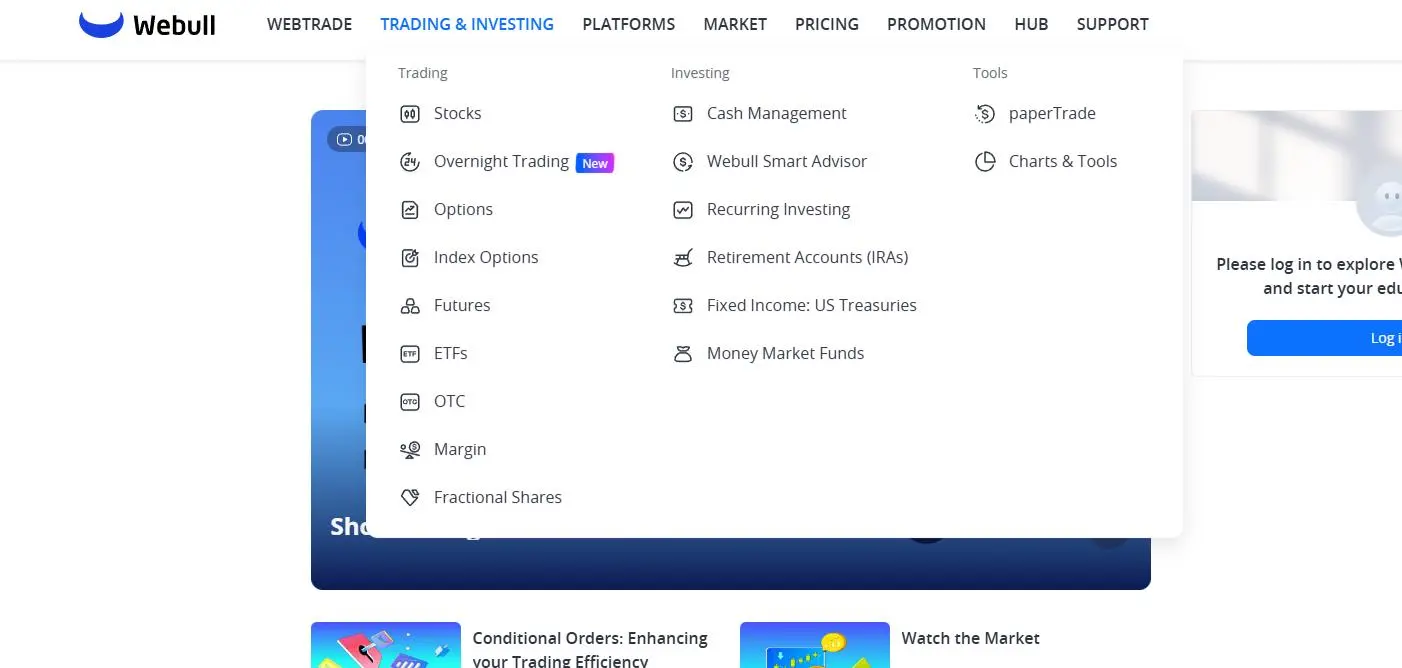
Task: Click the Fractional Shares diamond icon
Action: [410, 498]
